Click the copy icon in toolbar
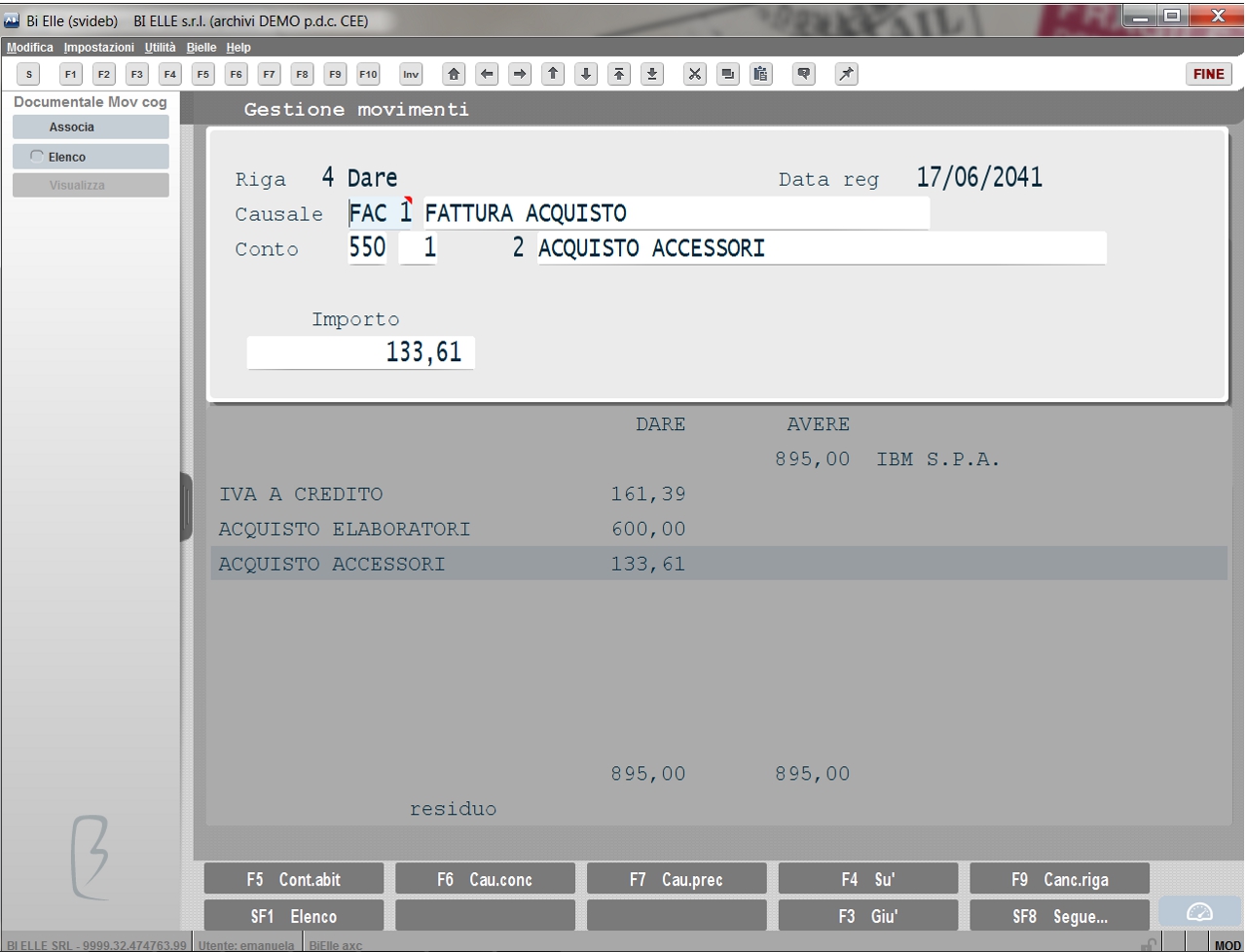The height and width of the screenshot is (952, 1246). point(727,74)
